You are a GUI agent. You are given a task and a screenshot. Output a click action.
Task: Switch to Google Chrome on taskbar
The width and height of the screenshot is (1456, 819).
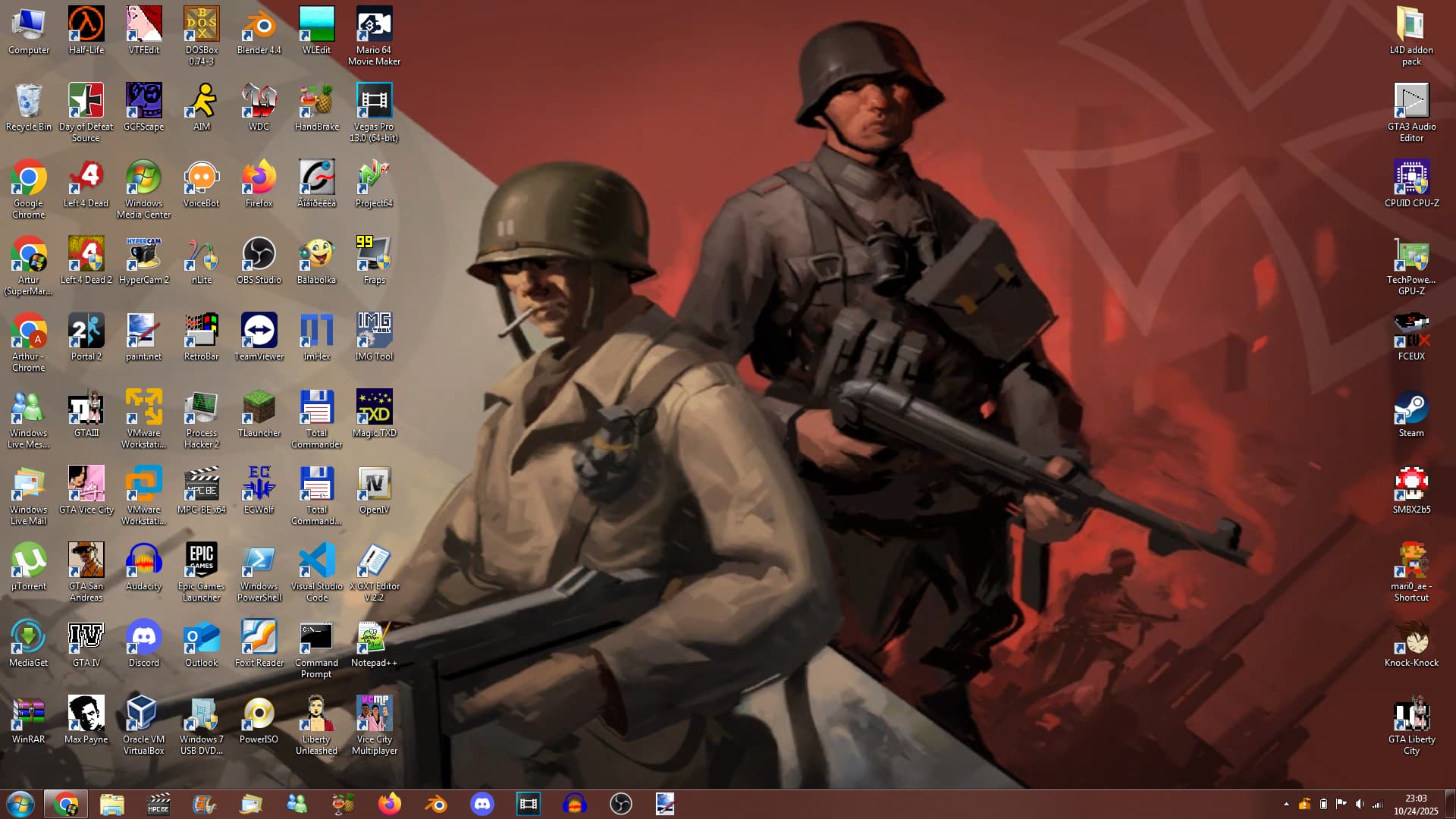click(x=66, y=804)
